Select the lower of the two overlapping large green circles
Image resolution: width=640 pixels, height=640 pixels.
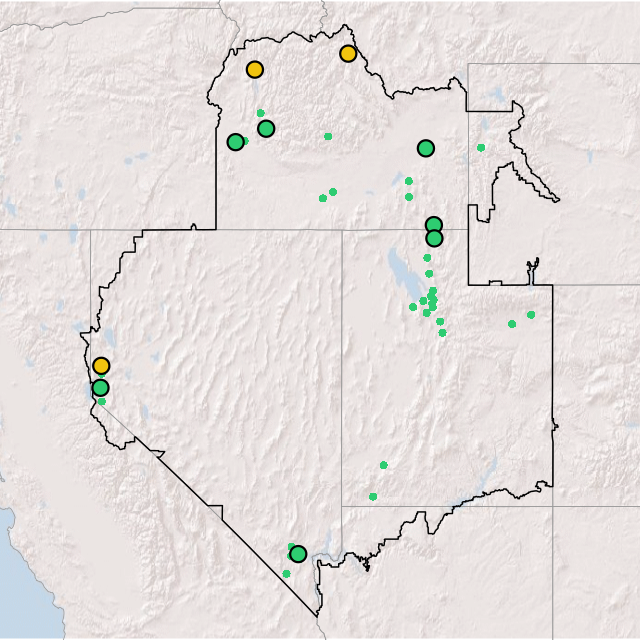click(x=434, y=238)
